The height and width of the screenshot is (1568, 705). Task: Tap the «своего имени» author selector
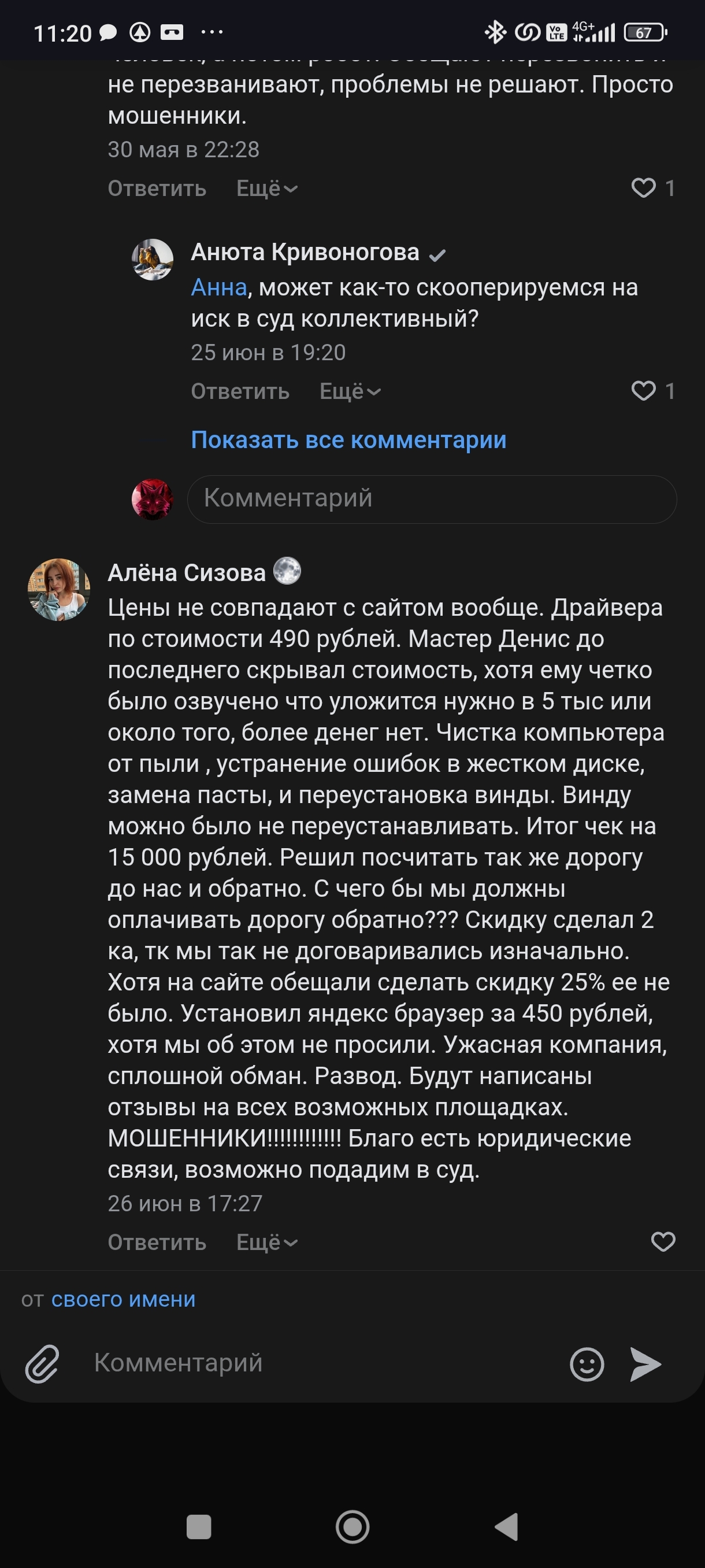pyautogui.click(x=124, y=1299)
